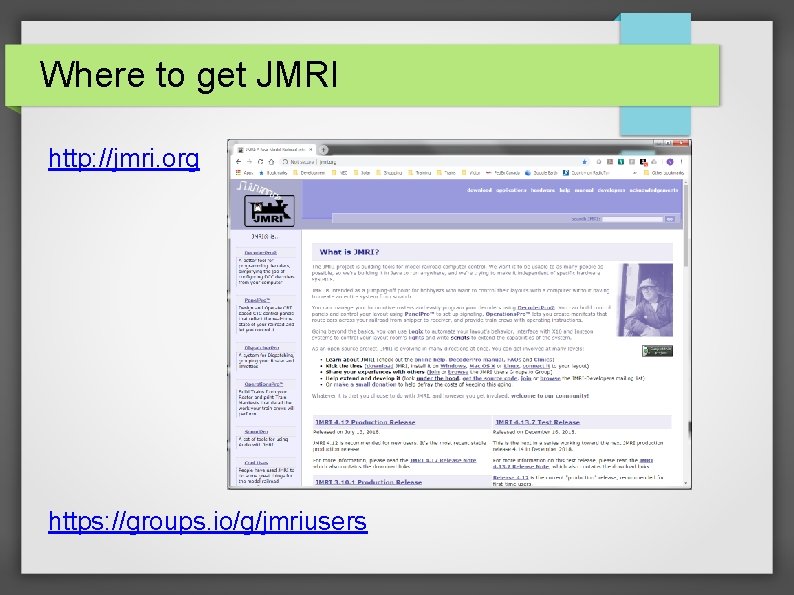
Task: Open the Other bookmarks folder
Action: click(664, 173)
